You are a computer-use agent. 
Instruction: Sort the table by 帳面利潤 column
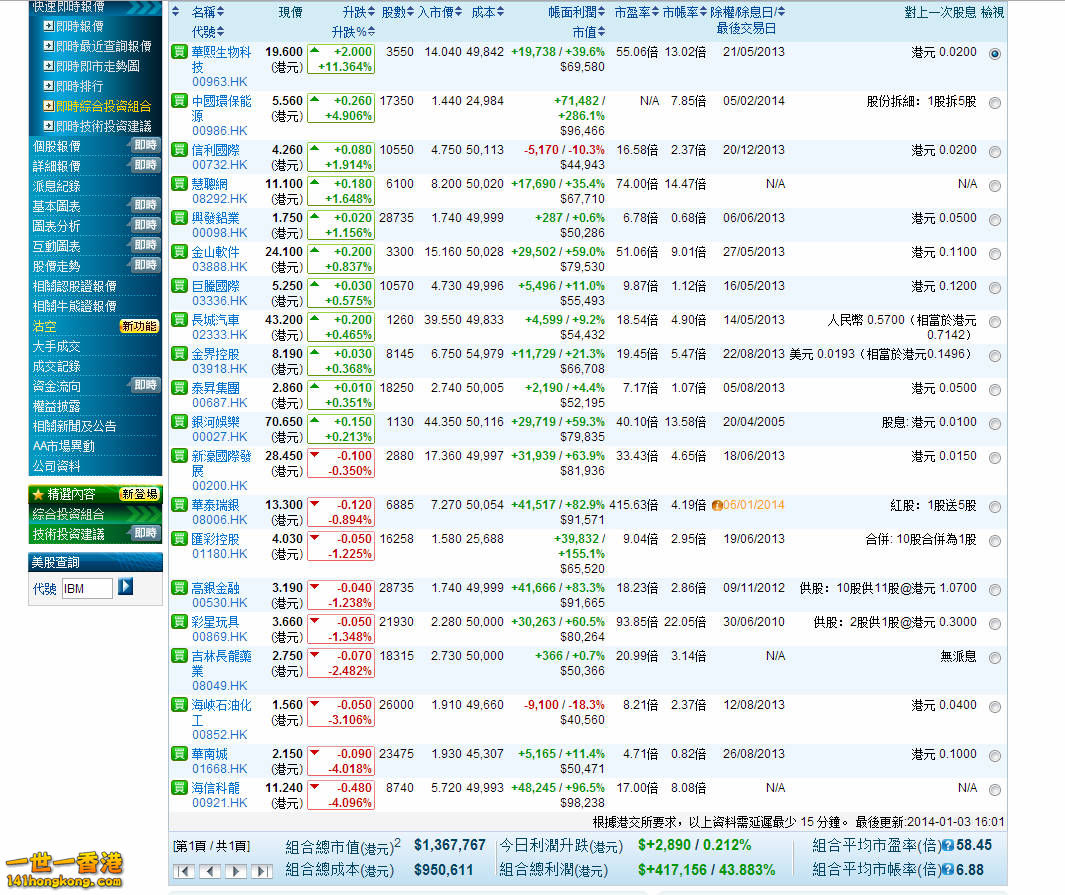[x=577, y=12]
